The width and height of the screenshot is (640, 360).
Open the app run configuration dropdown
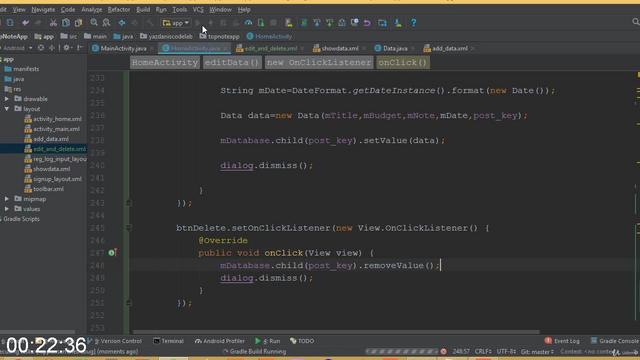176,23
